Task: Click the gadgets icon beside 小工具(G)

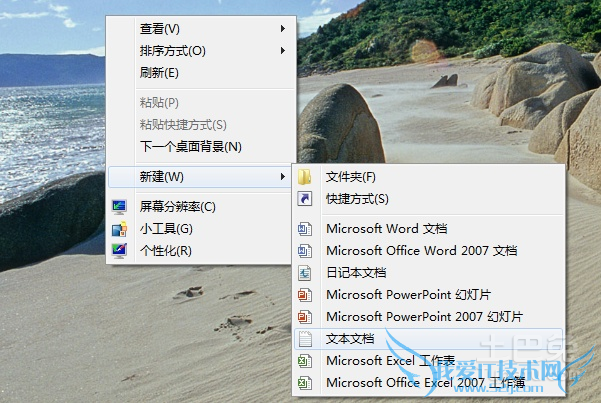Action: (119, 229)
